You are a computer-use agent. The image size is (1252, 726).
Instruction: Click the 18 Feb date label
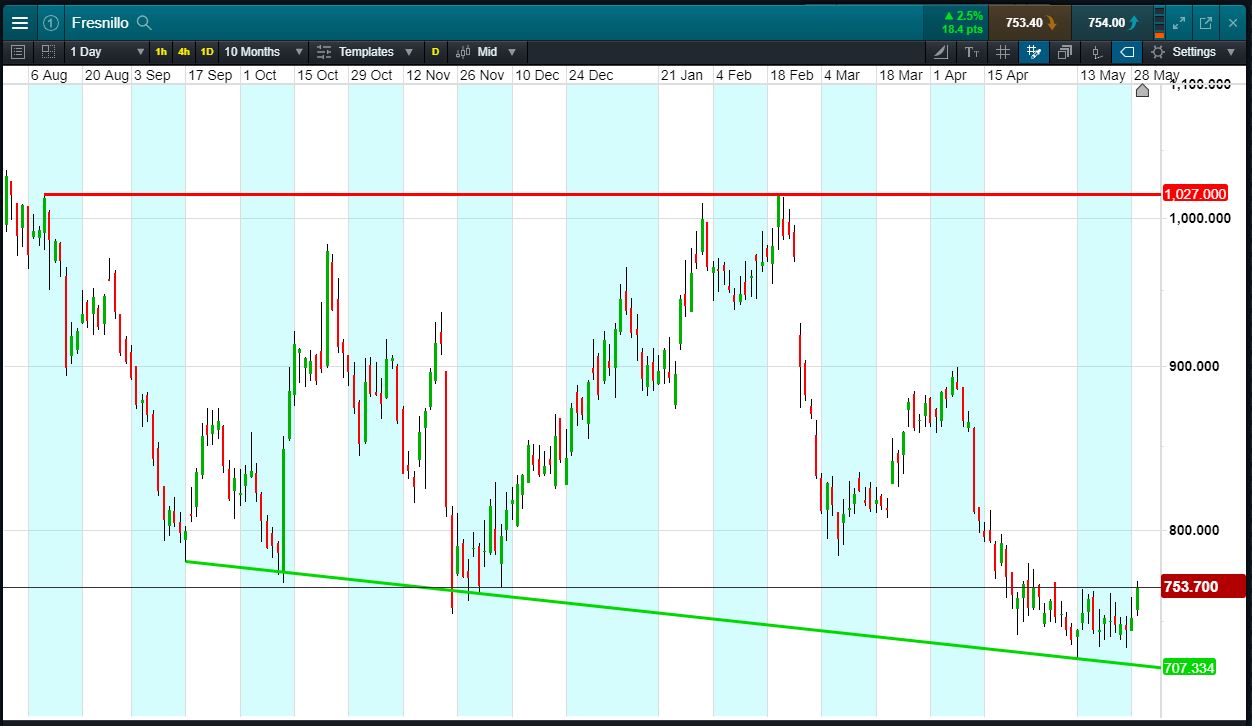(791, 75)
